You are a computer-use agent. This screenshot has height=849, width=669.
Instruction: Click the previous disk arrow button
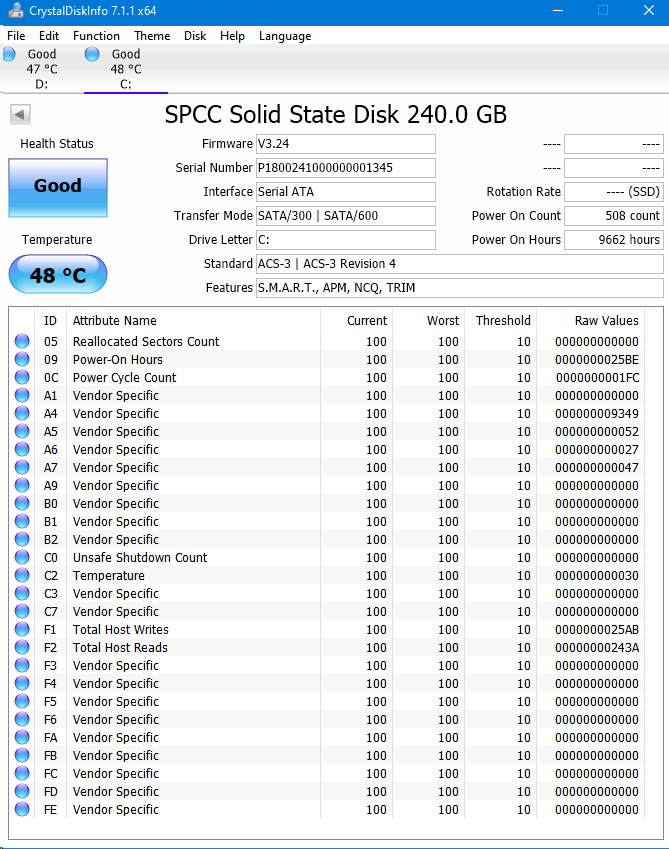pos(19,114)
